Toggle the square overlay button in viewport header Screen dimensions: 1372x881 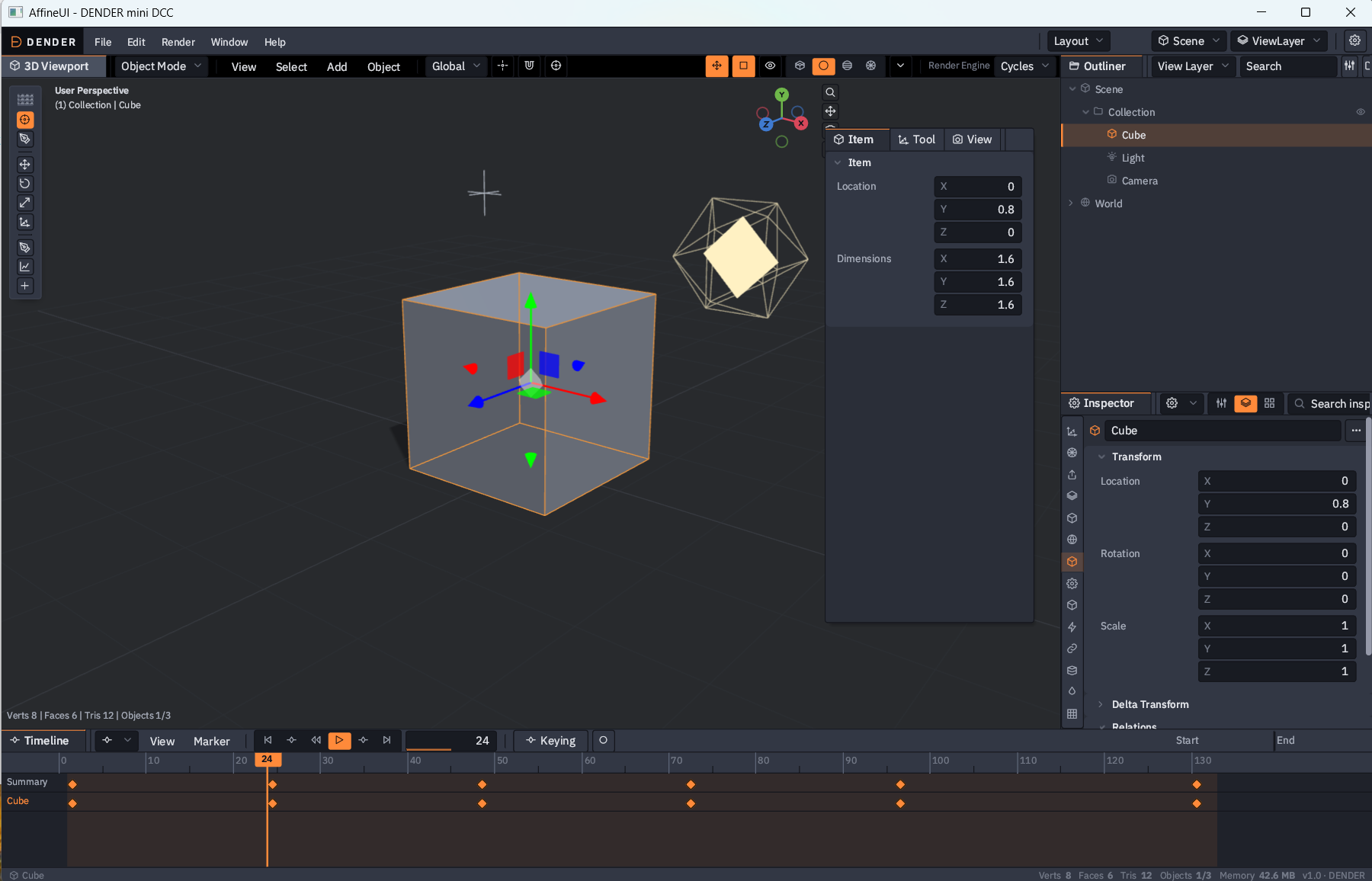point(743,66)
